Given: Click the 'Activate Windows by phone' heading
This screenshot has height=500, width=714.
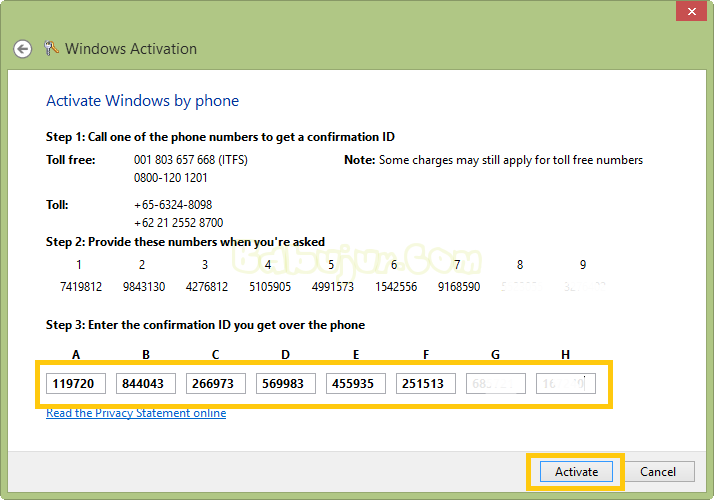Looking at the screenshot, I should tap(143, 101).
